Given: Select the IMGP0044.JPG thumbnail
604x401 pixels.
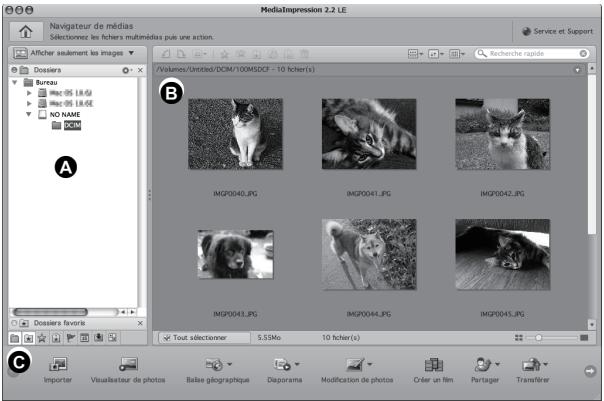Looking at the screenshot, I should coord(369,254).
